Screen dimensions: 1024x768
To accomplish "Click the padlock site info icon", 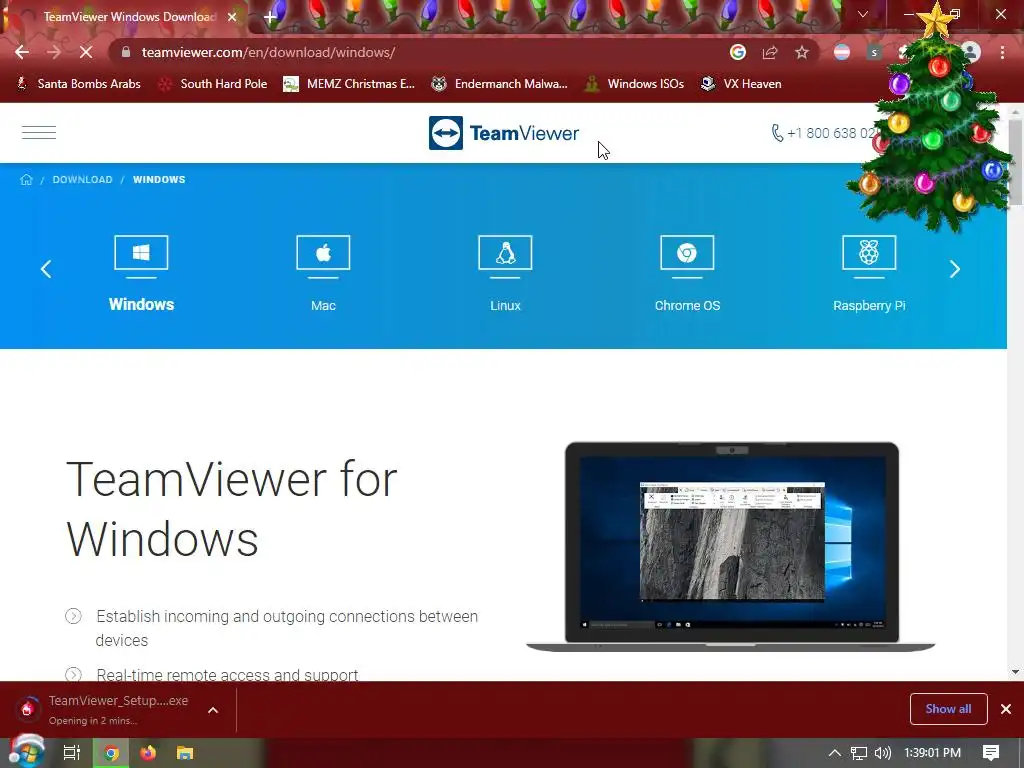I will [126, 52].
